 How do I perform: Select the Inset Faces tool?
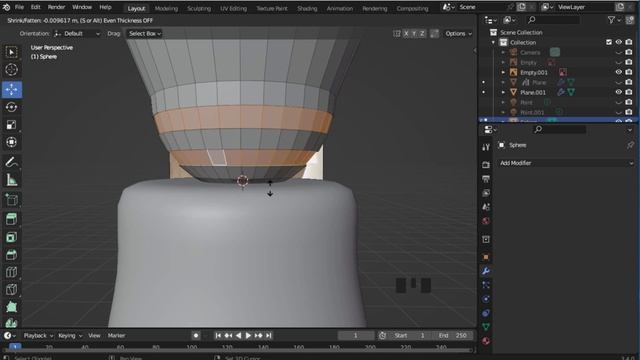tap(11, 237)
